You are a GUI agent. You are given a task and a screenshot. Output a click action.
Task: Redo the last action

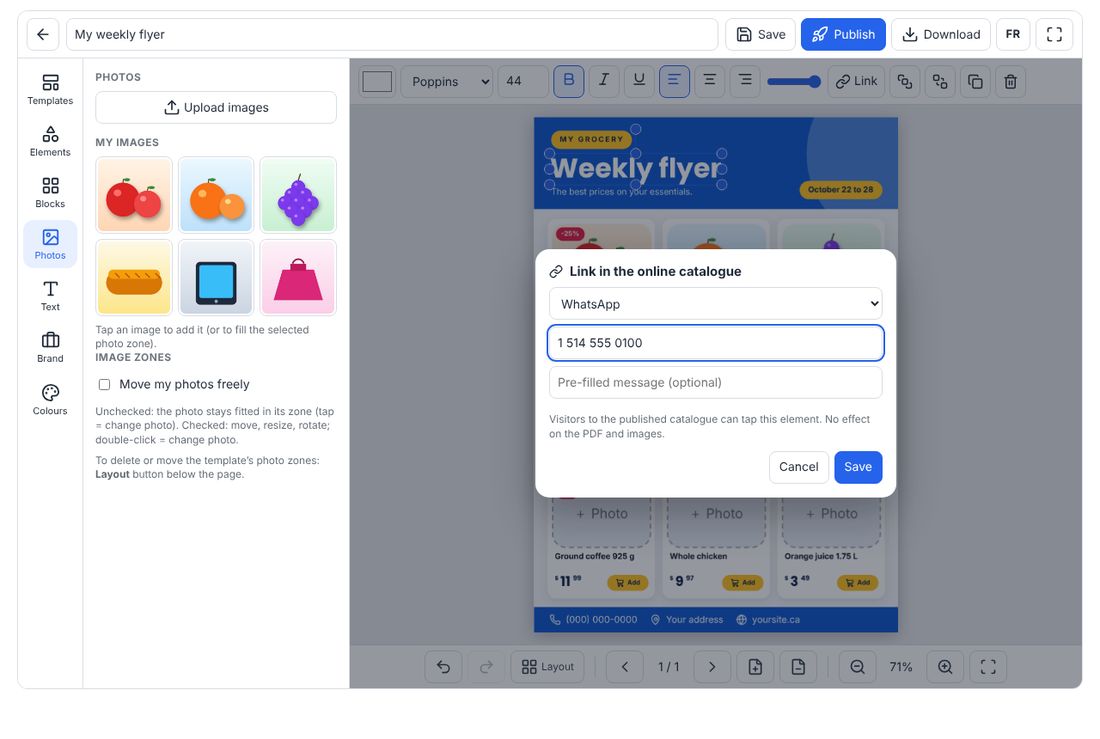pos(486,667)
